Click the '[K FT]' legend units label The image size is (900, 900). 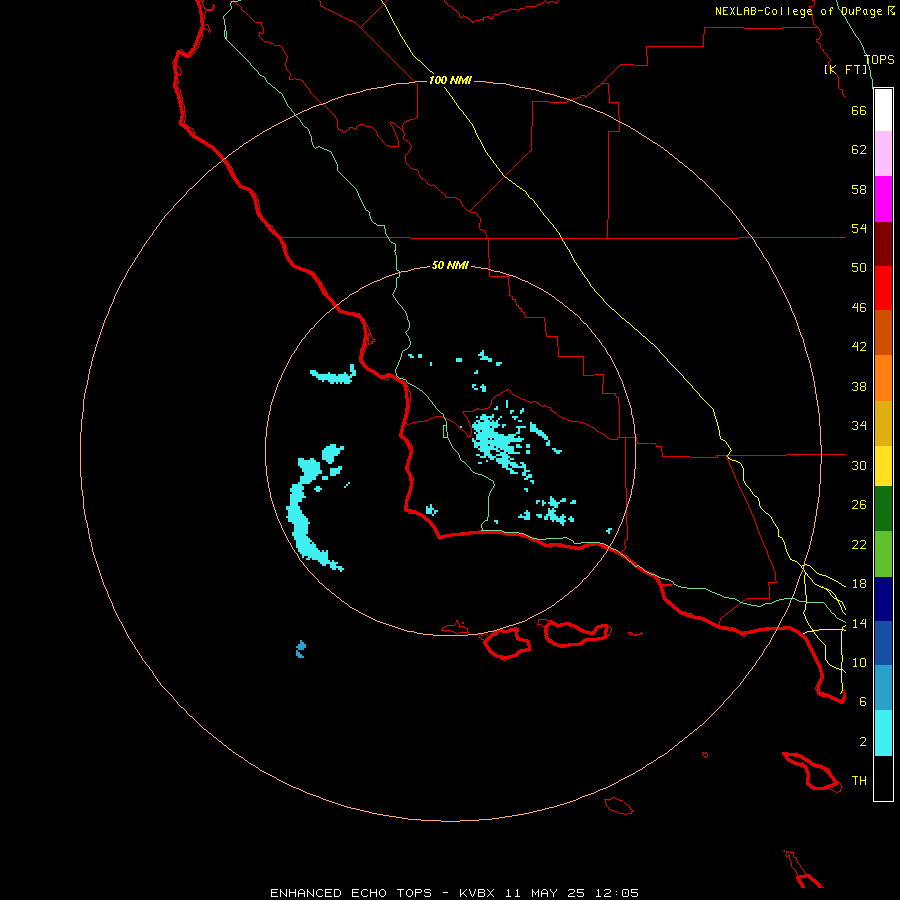pos(845,69)
